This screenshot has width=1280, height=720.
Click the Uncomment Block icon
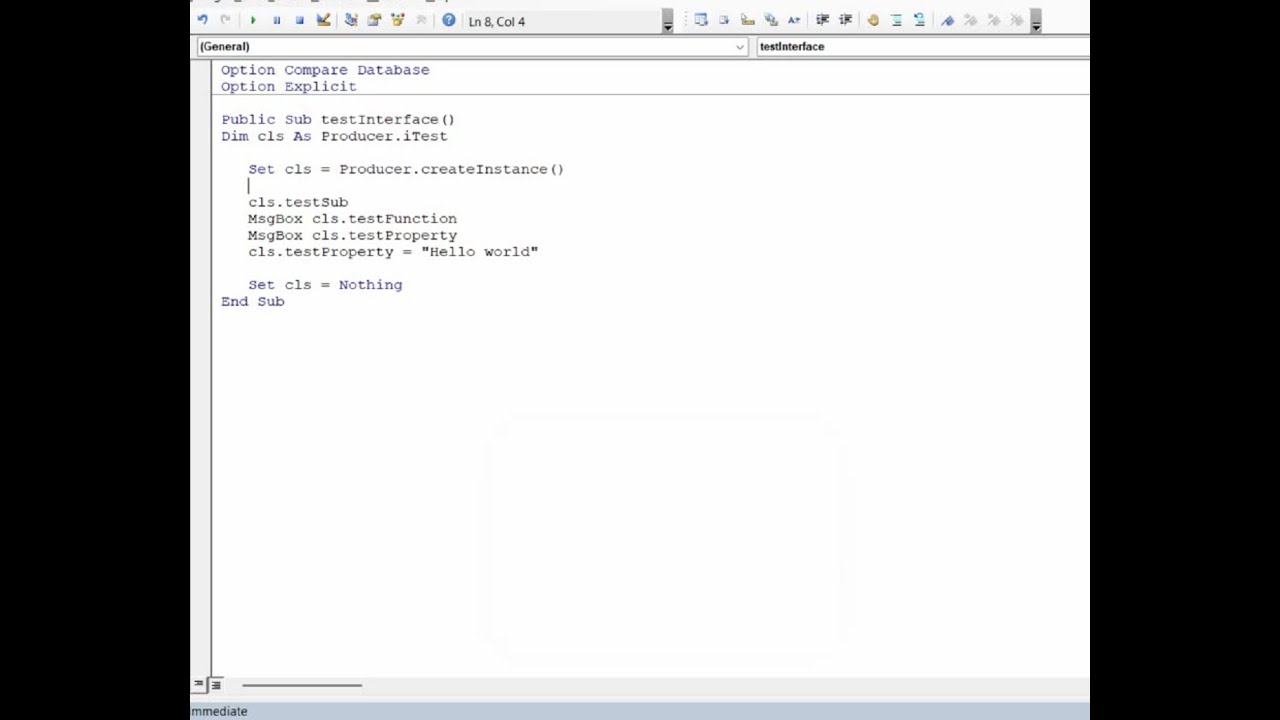tap(919, 20)
